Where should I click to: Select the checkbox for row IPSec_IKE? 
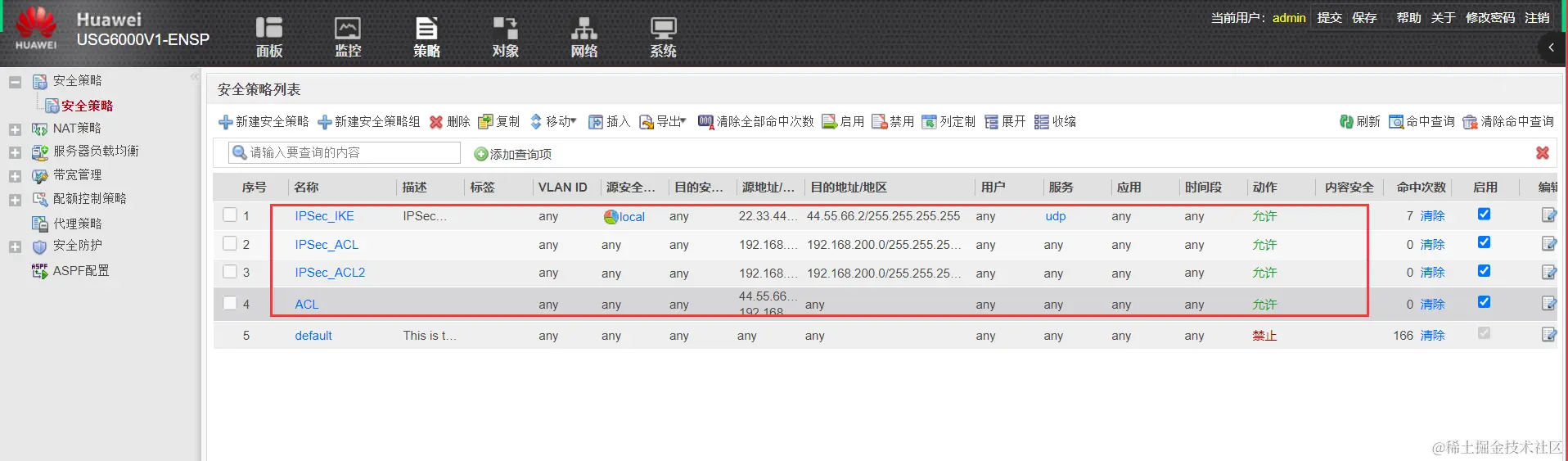230,215
